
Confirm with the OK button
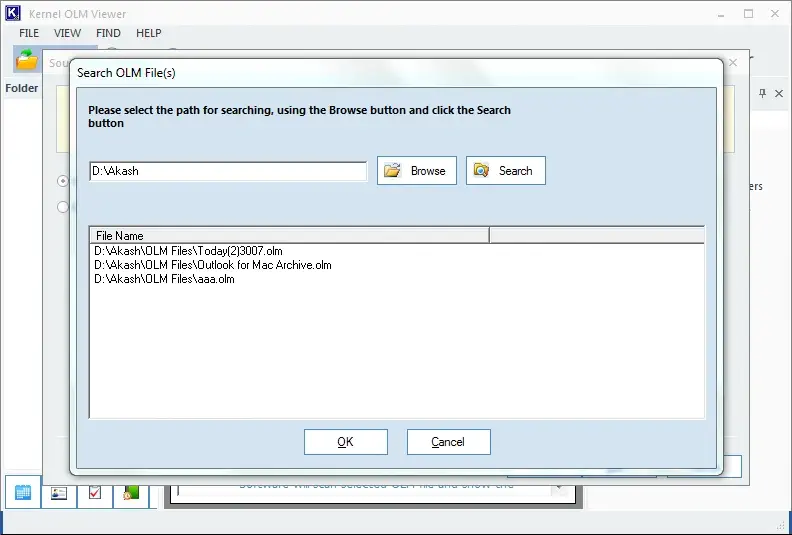[x=345, y=442]
